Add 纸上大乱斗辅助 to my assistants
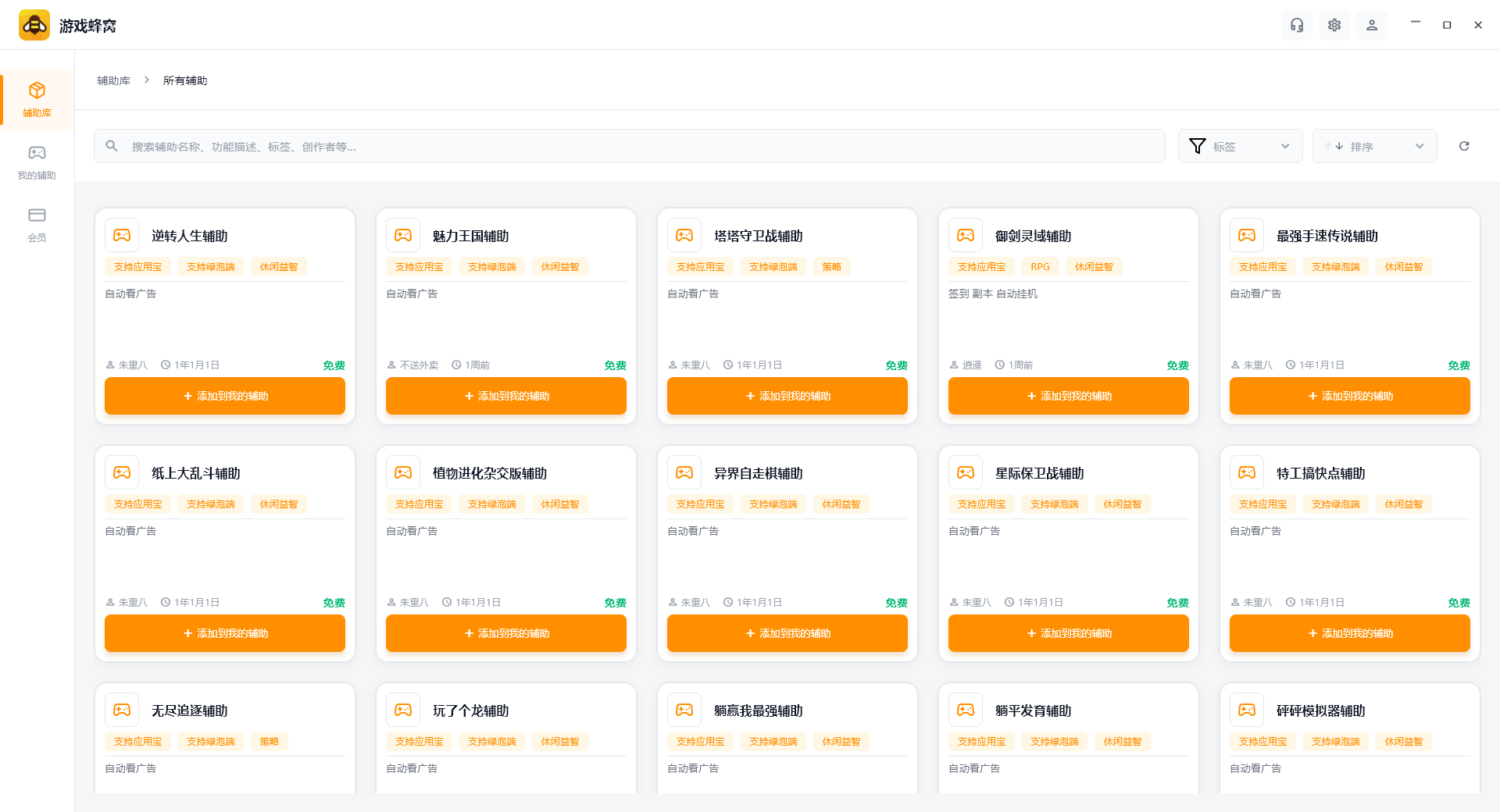 click(225, 633)
